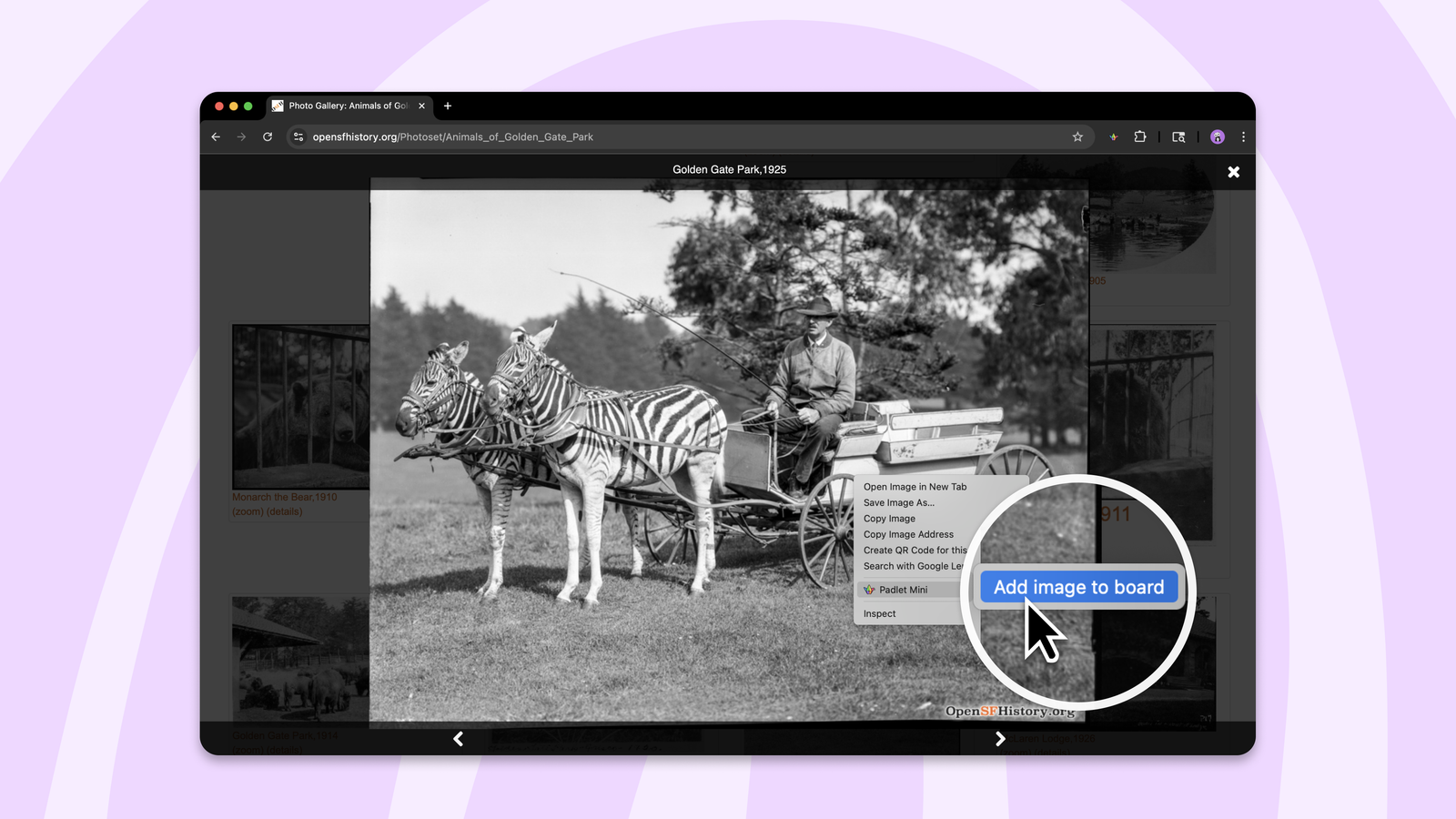Reload the page with the refresh icon
1456x819 pixels.
click(x=268, y=137)
